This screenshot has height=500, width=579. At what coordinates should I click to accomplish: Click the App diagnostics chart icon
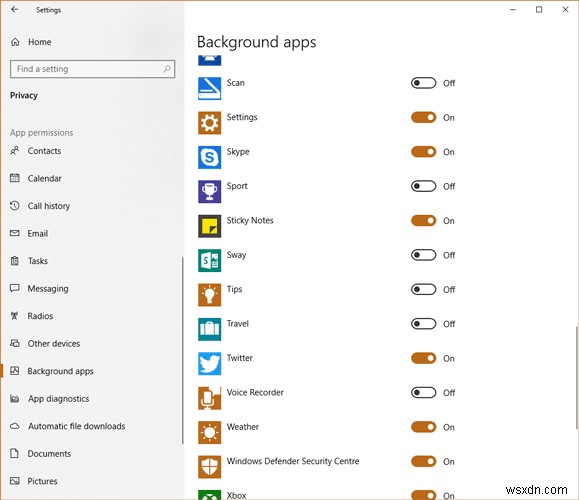14,398
